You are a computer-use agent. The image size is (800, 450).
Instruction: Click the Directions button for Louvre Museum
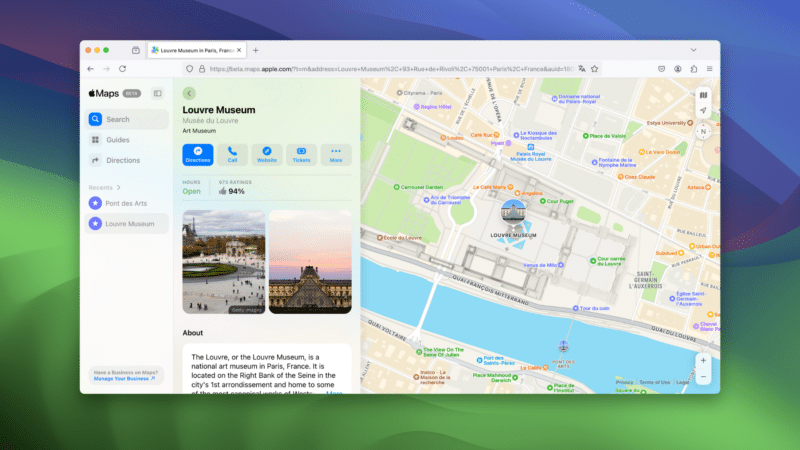pos(197,155)
